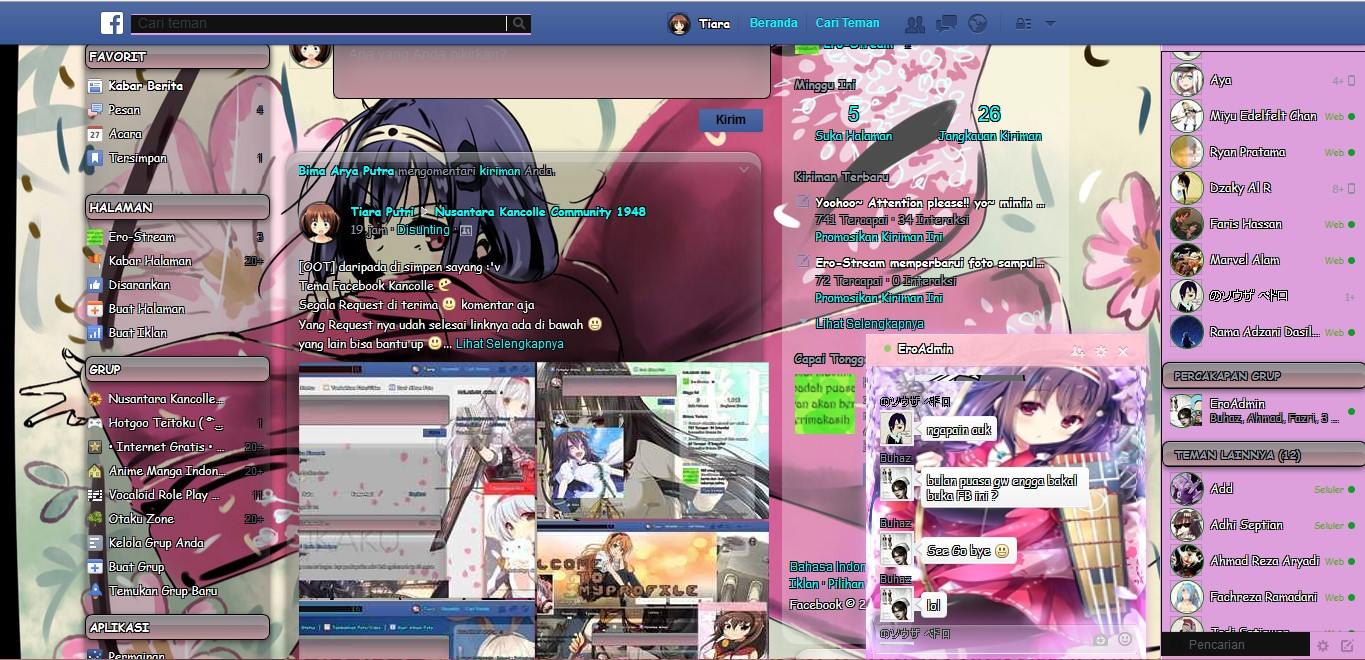This screenshot has width=1365, height=660.
Task: Open the friend requests icon in the top bar
Action: click(x=915, y=23)
